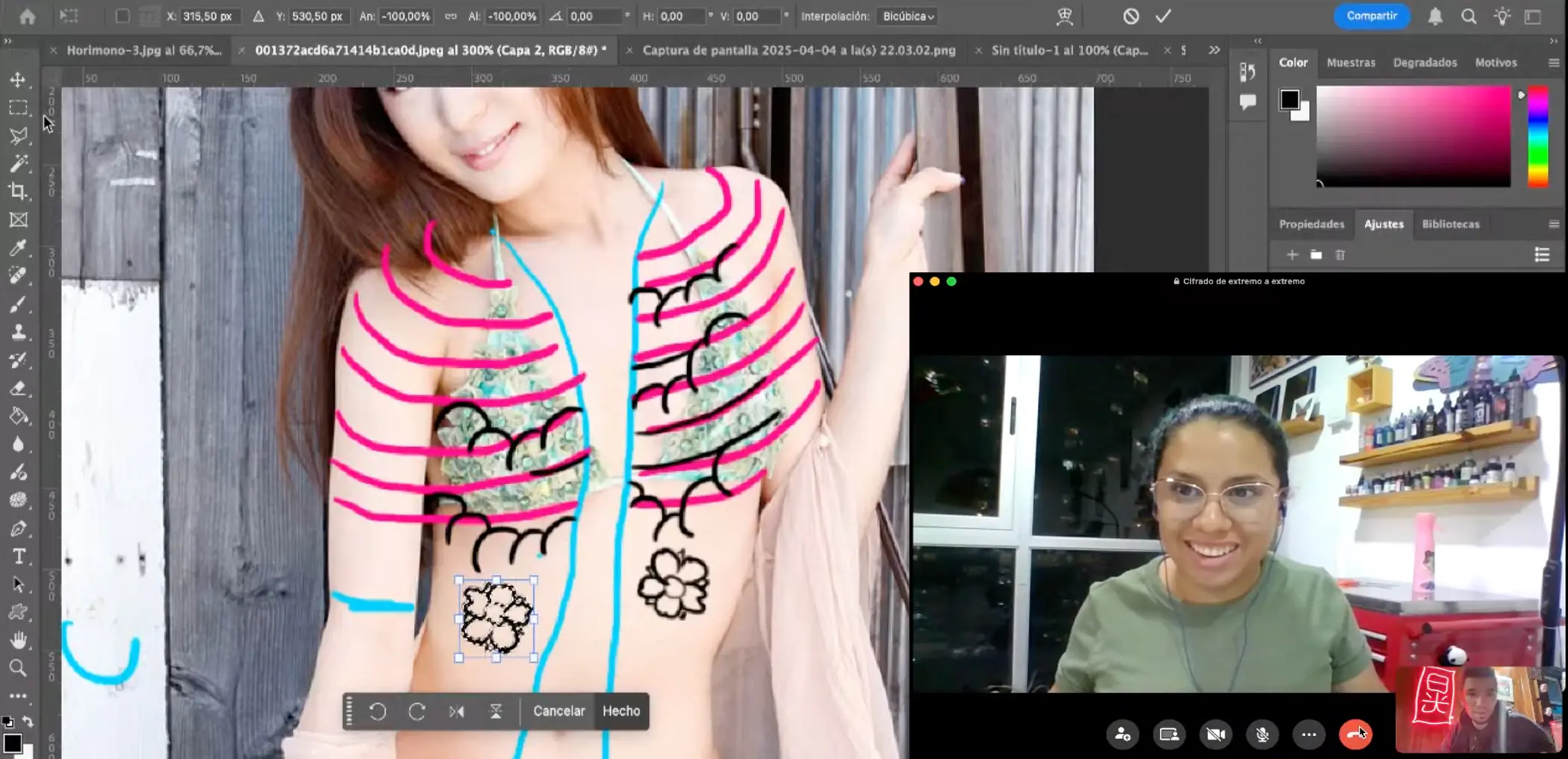
Task: Click flip vertical in transform context bar
Action: [x=496, y=711]
